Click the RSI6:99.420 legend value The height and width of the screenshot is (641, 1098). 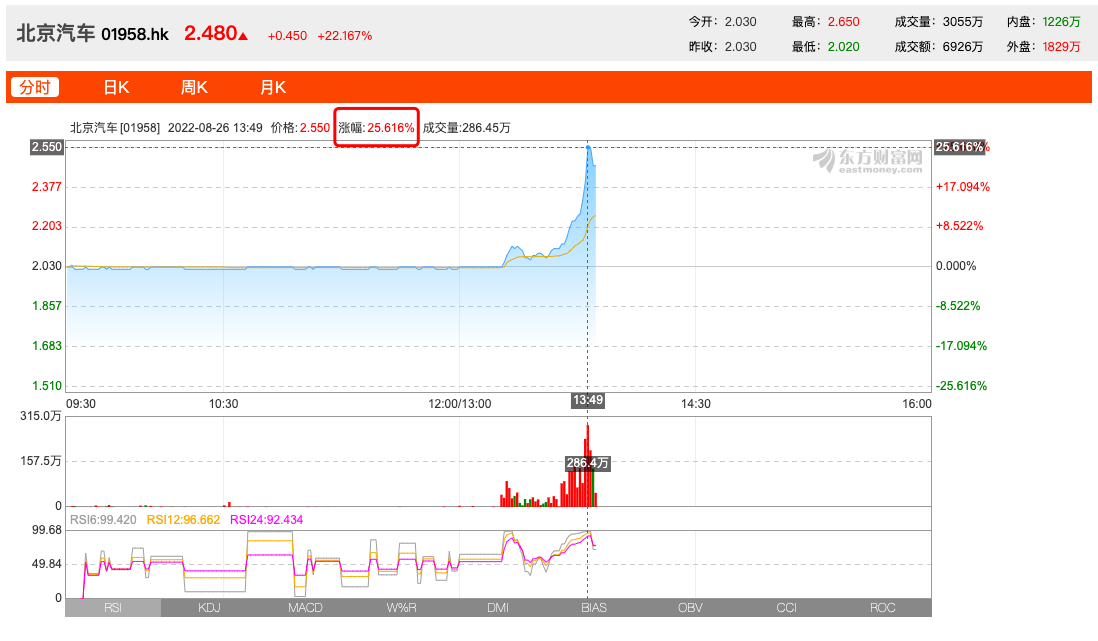(103, 520)
